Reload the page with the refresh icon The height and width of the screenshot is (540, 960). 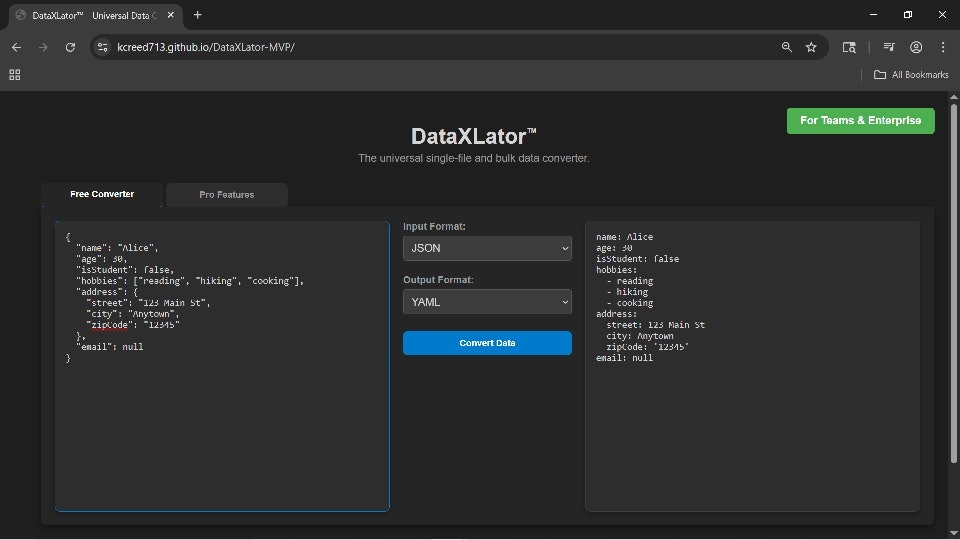tap(70, 47)
